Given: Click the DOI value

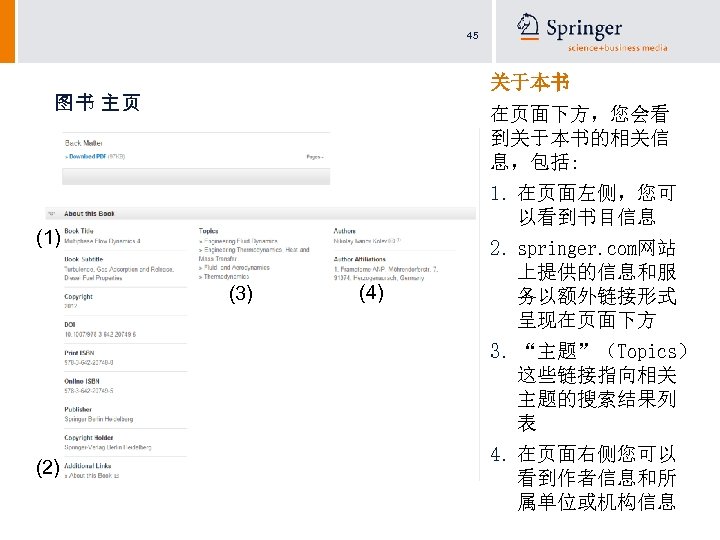Looking at the screenshot, I should [x=100, y=334].
